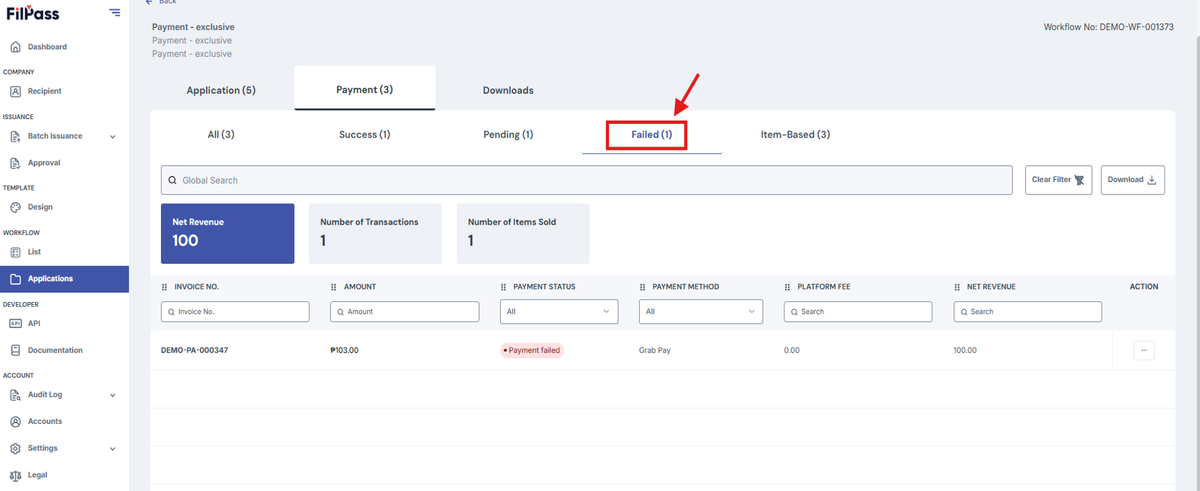Click the API icon under Developer
The height and width of the screenshot is (491, 1200).
(15, 323)
